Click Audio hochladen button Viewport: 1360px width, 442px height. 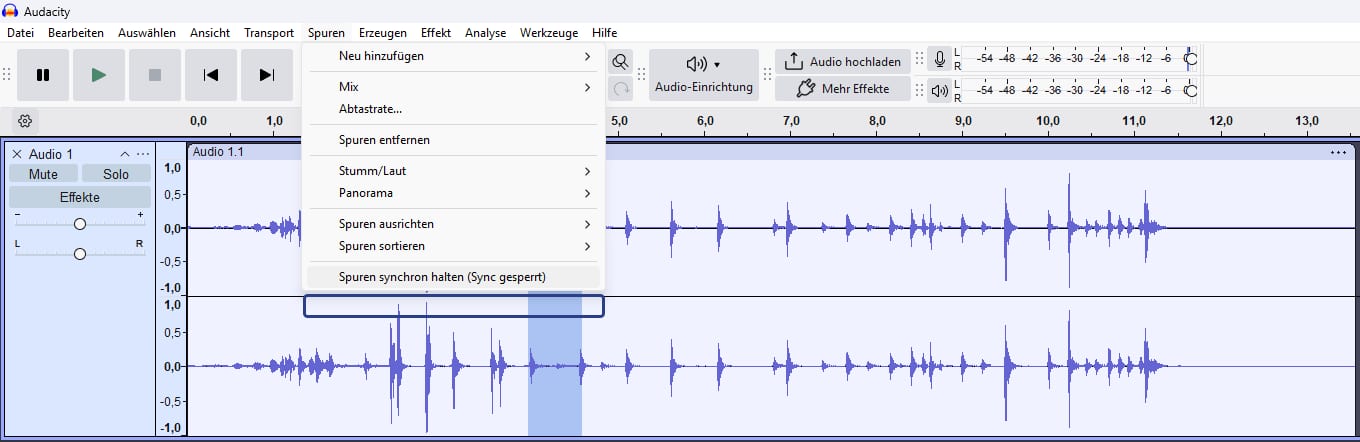click(x=843, y=61)
